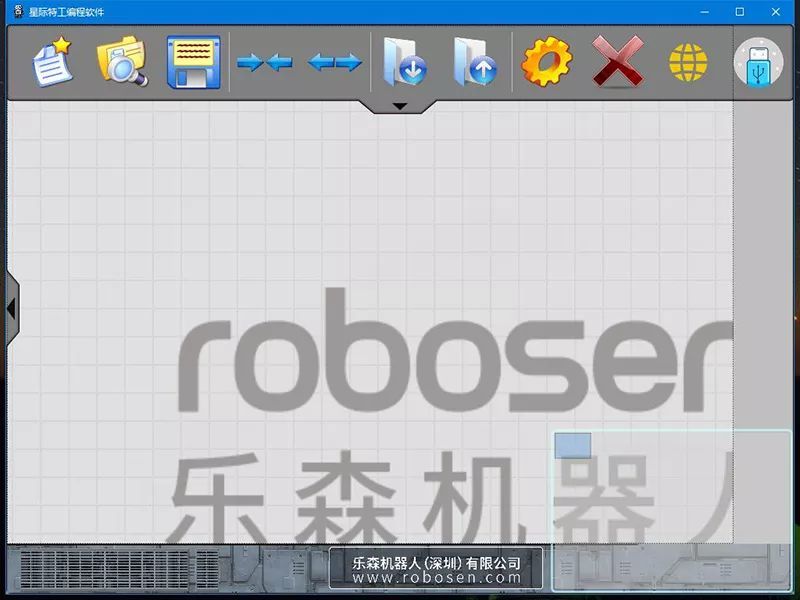
Task: Open the www.robosen.com link
Action: (436, 578)
